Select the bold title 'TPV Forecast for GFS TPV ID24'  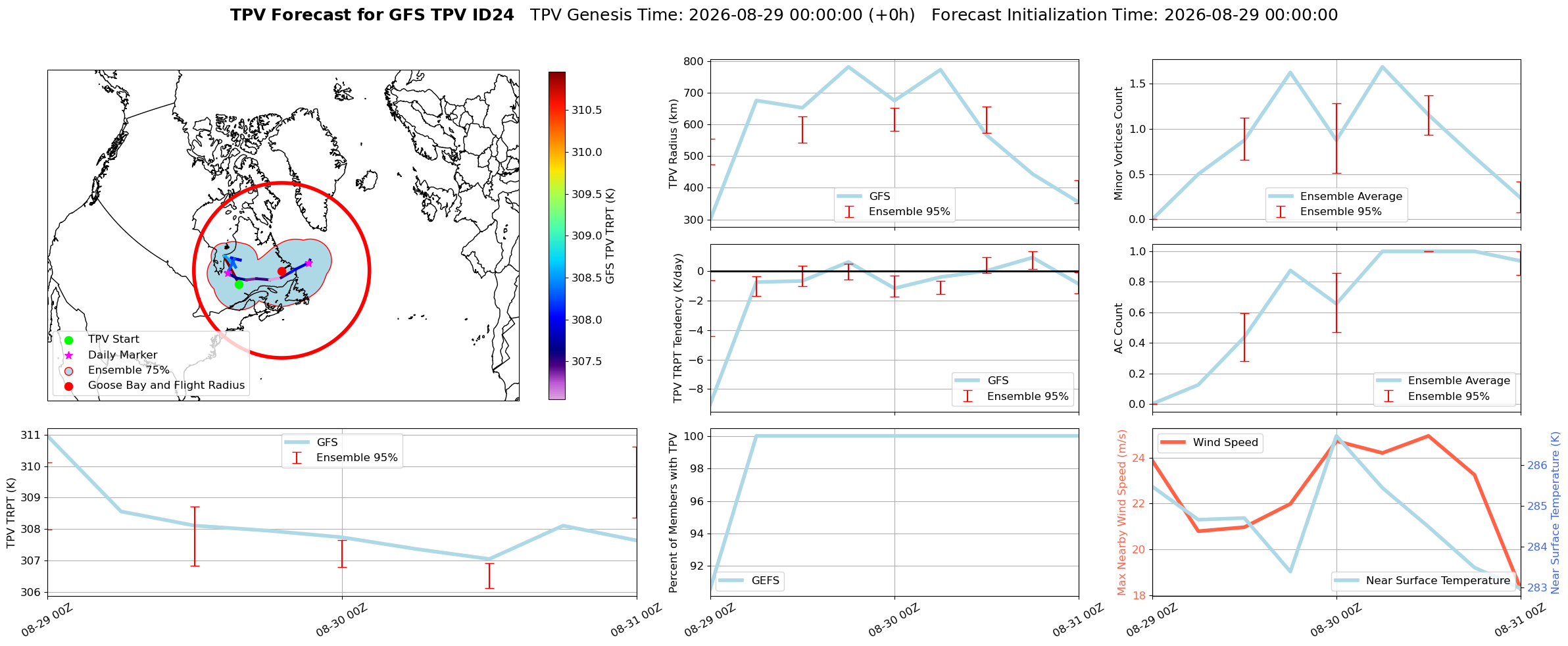click(x=372, y=15)
